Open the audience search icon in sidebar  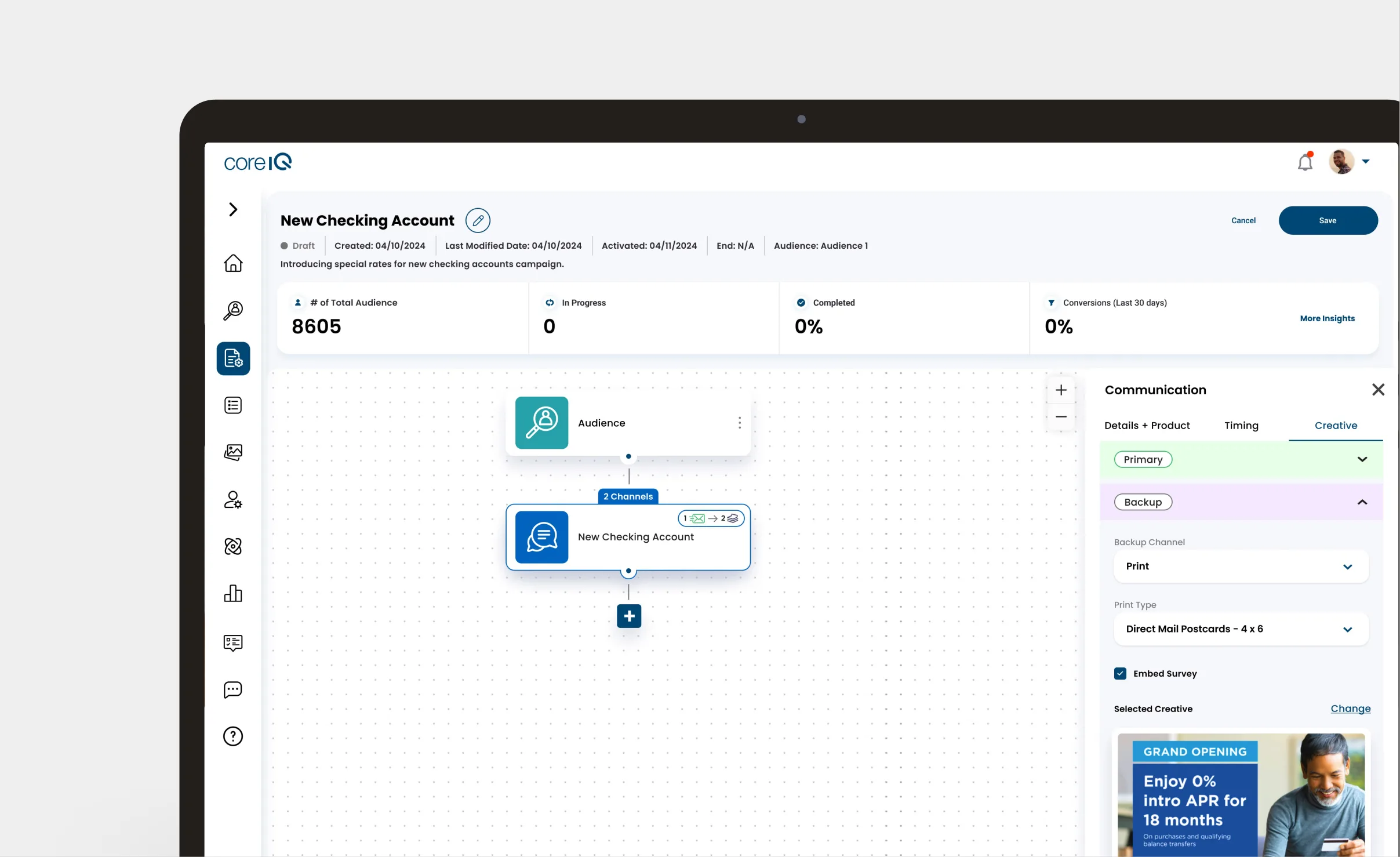[233, 311]
